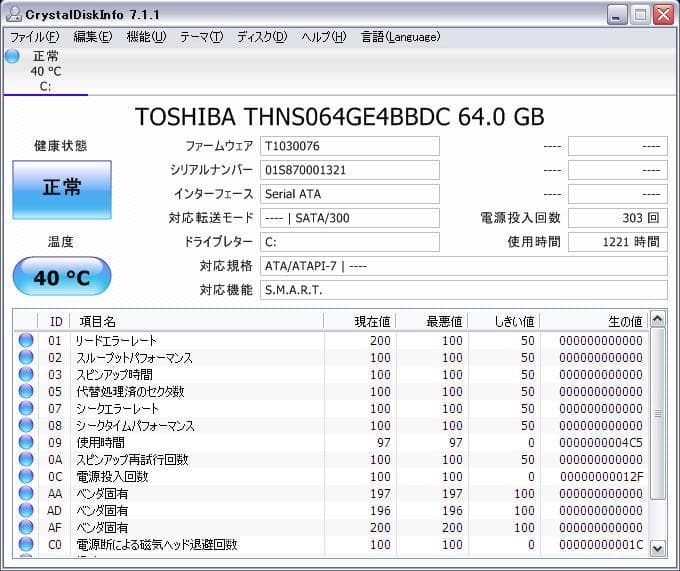Click the 項目名 column header
Image resolution: width=680 pixels, height=571 pixels.
click(x=197, y=321)
